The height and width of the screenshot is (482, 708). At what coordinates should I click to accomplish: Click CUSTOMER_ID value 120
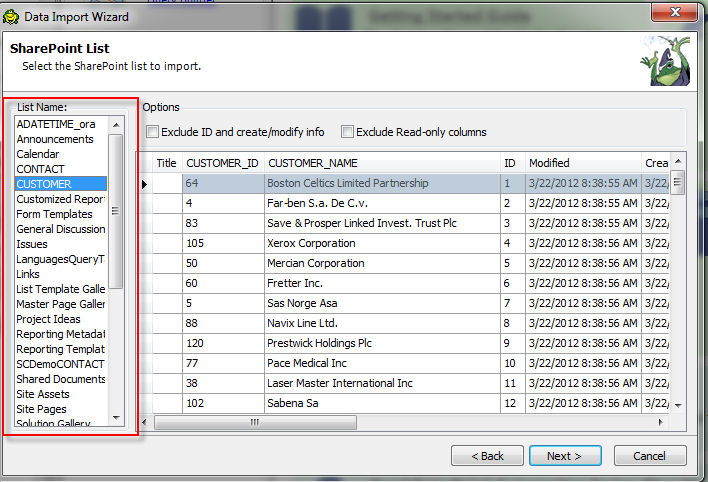(x=223, y=343)
